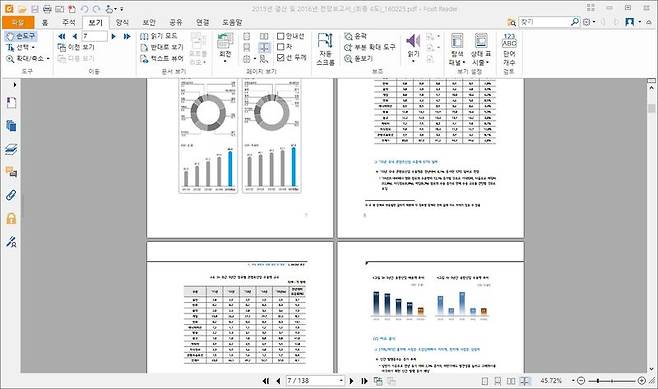Click the zoom slider in status bar
Screen dimensions: 658x389
[x=611, y=381]
